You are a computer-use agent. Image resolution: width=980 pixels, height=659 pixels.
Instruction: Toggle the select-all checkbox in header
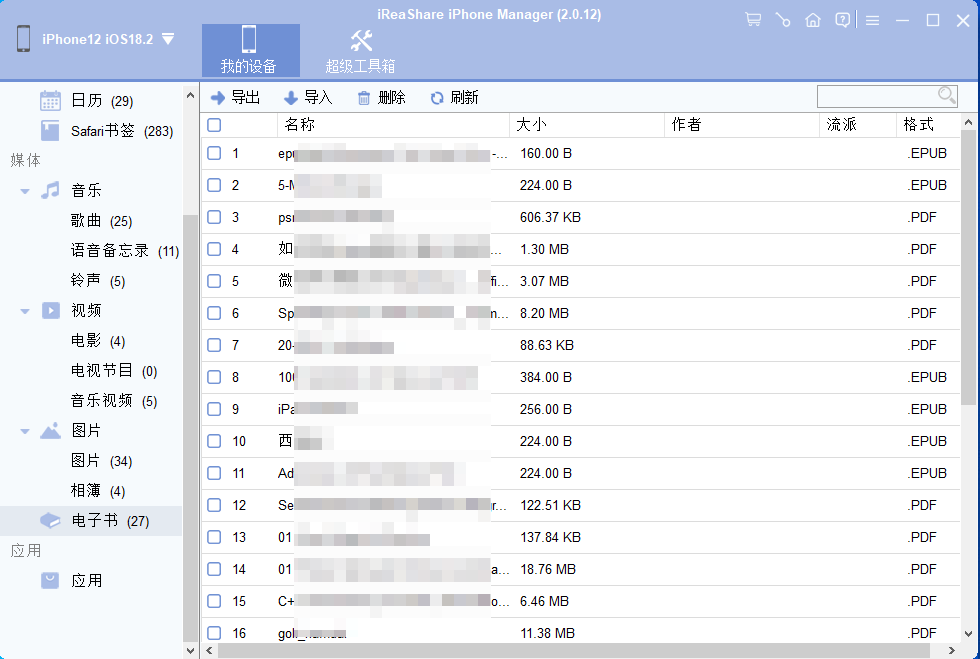[x=214, y=125]
